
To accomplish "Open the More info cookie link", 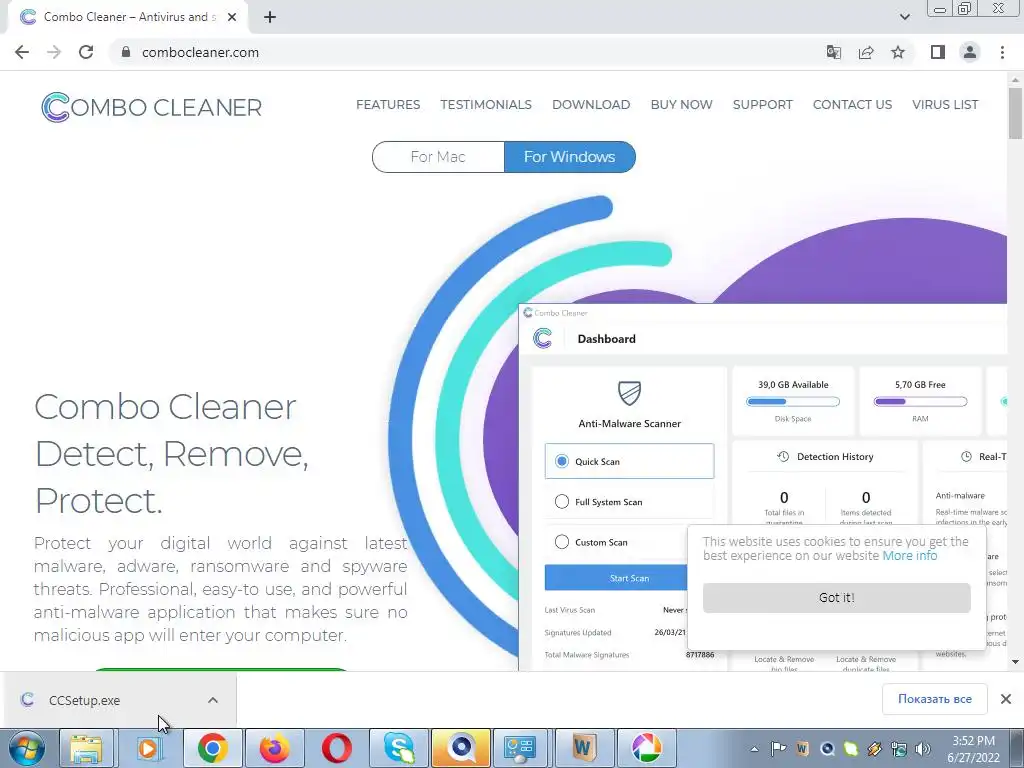I will point(910,556).
